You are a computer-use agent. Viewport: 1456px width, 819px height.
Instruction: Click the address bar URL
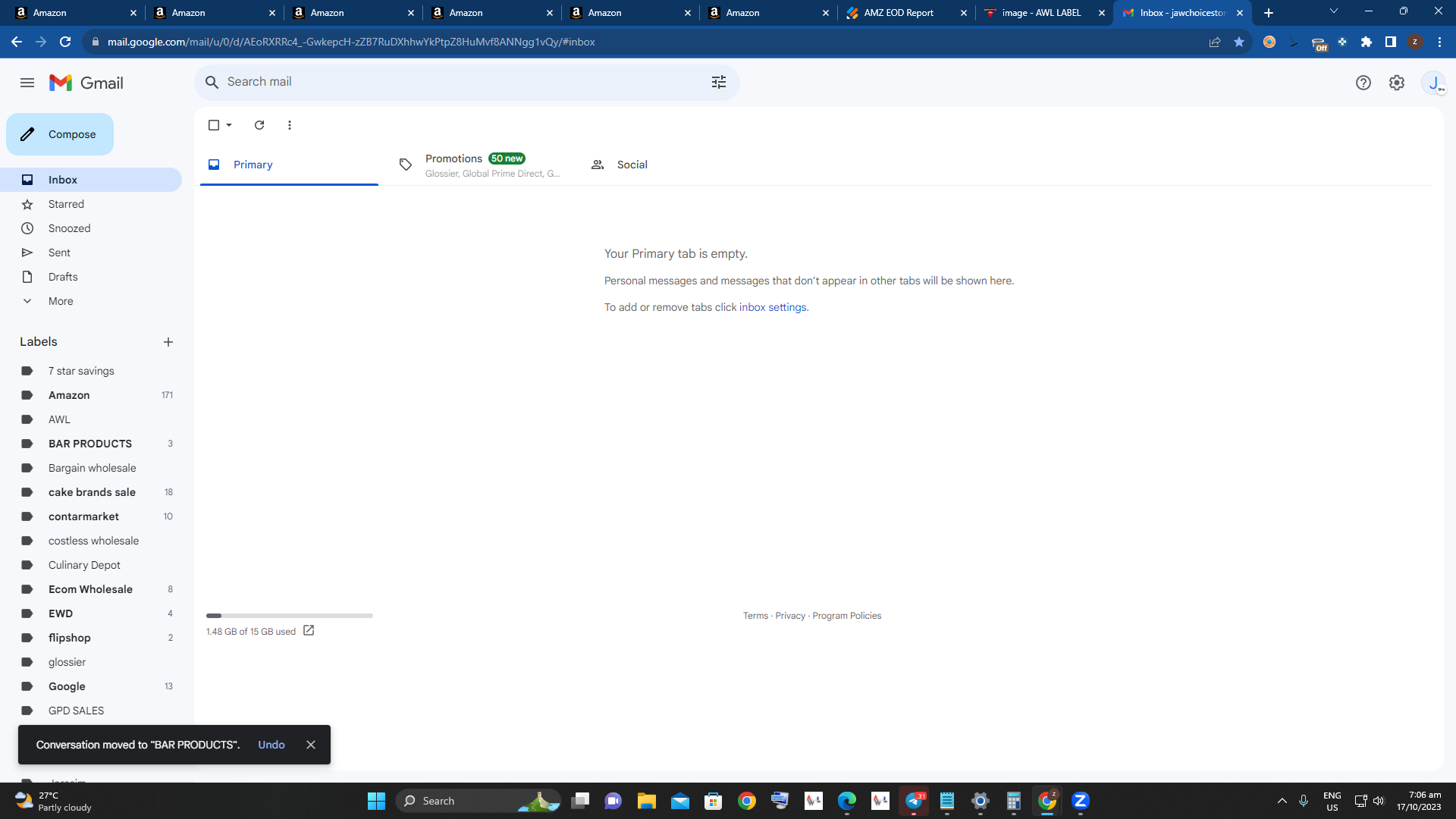351,42
